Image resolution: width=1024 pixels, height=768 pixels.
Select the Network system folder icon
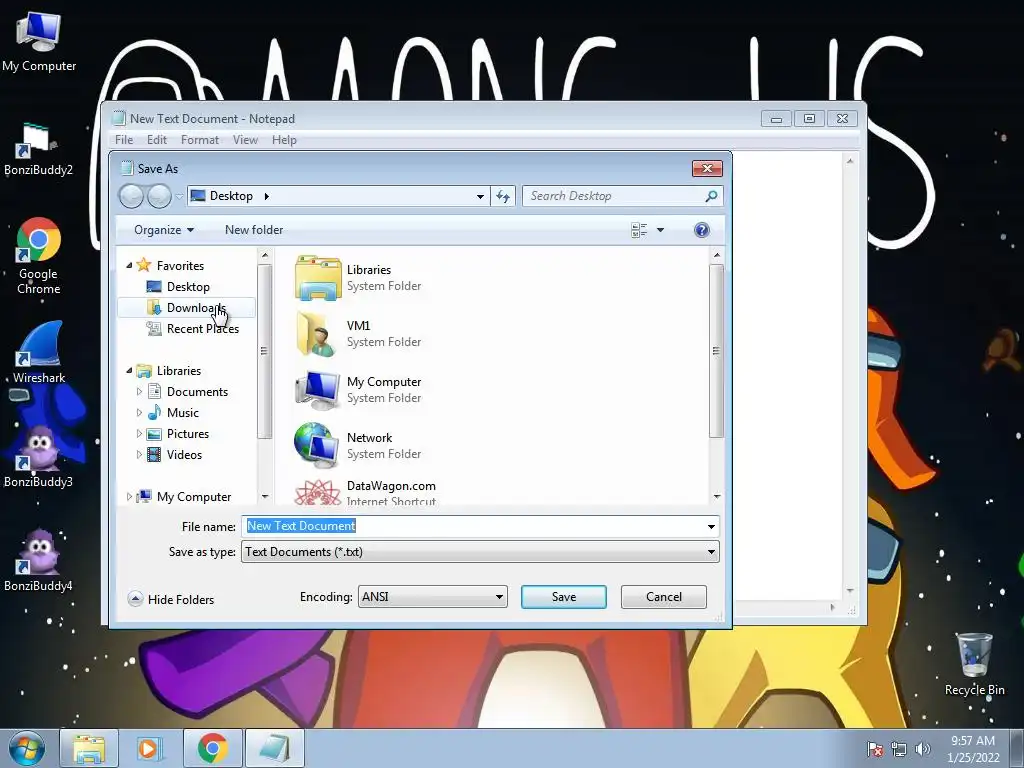click(x=317, y=445)
